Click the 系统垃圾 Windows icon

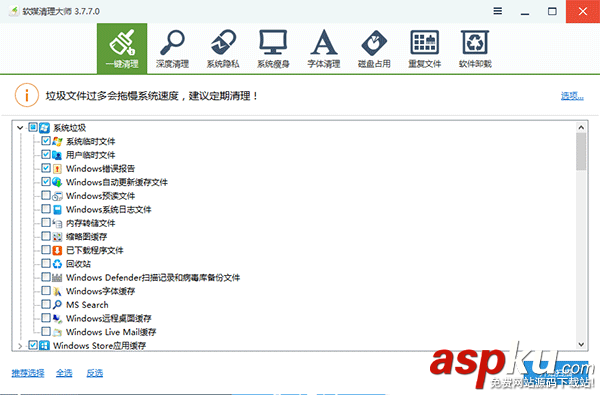(44, 128)
